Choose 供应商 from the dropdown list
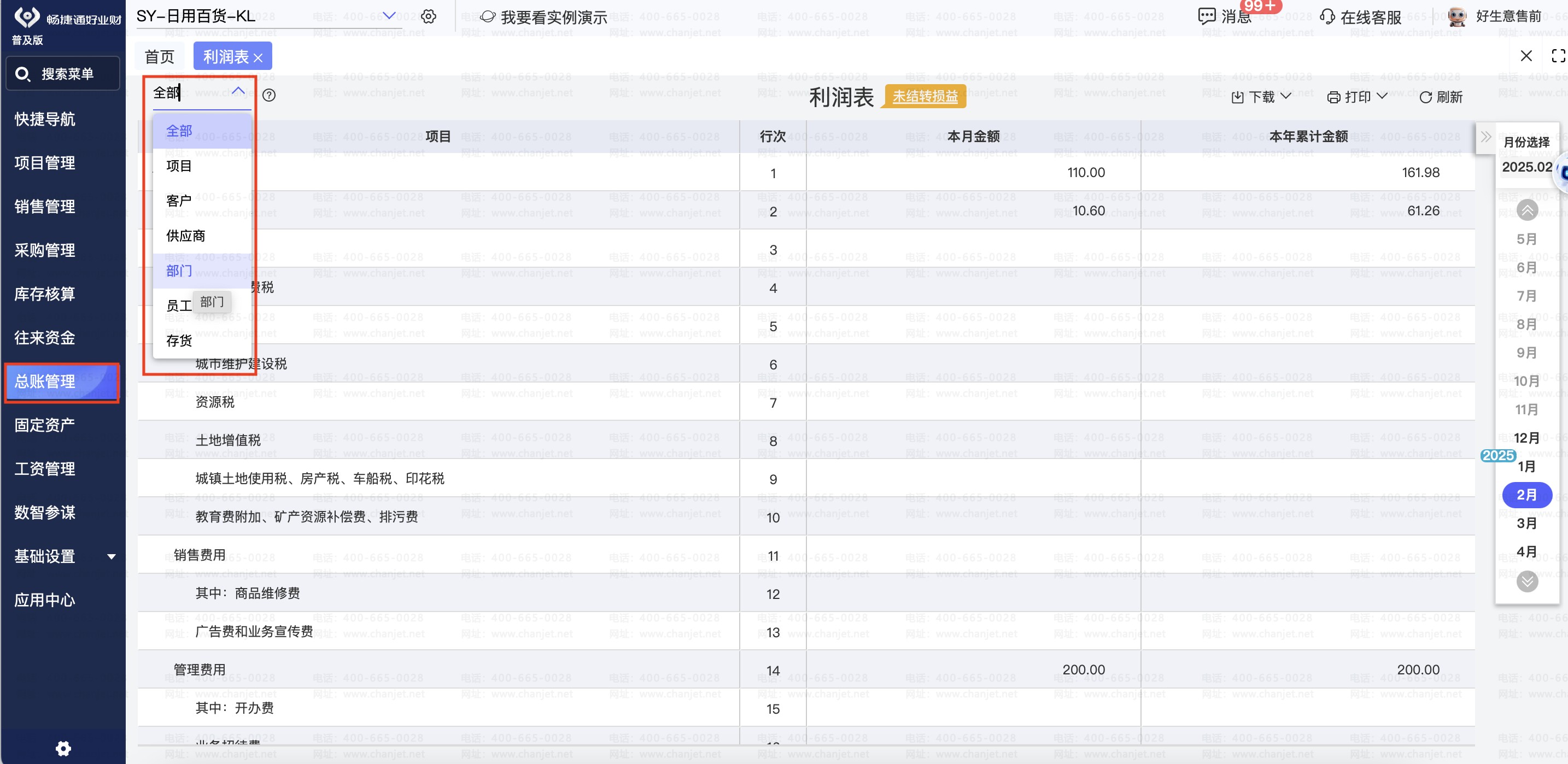The height and width of the screenshot is (764, 1568). coord(186,236)
